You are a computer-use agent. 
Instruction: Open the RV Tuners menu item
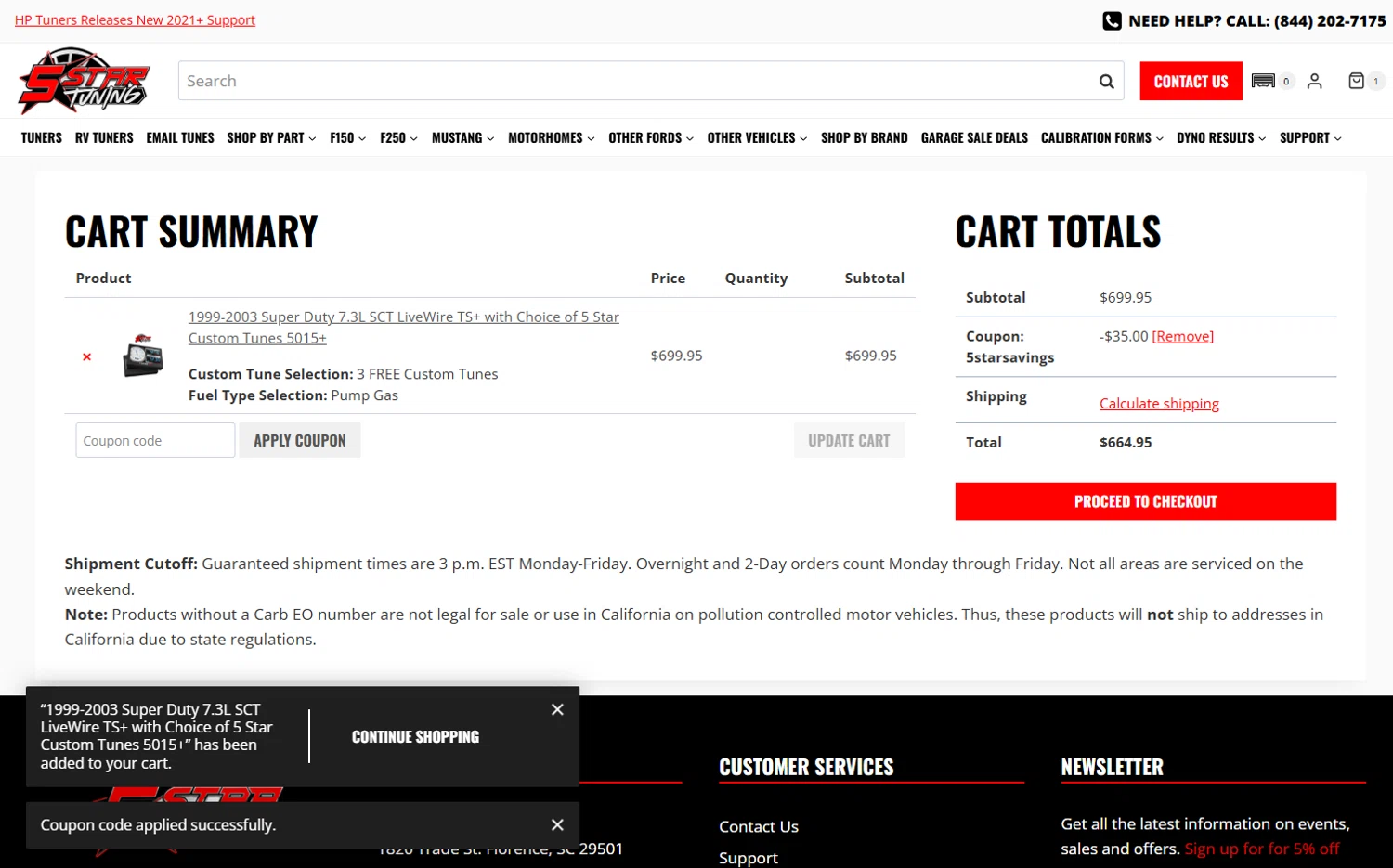pyautogui.click(x=104, y=137)
